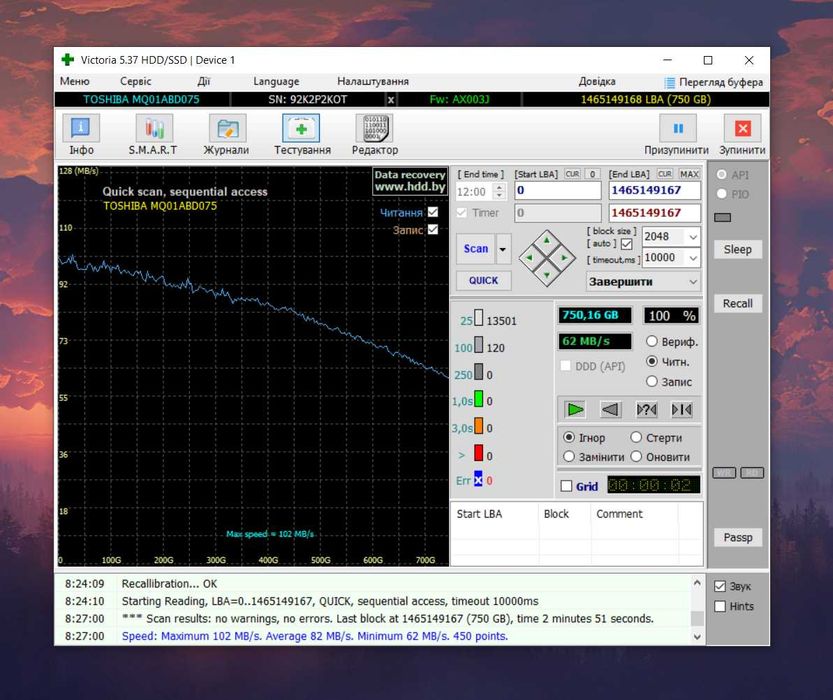Toggle the Читання graph checkbox
This screenshot has height=700, width=833.
[x=433, y=212]
